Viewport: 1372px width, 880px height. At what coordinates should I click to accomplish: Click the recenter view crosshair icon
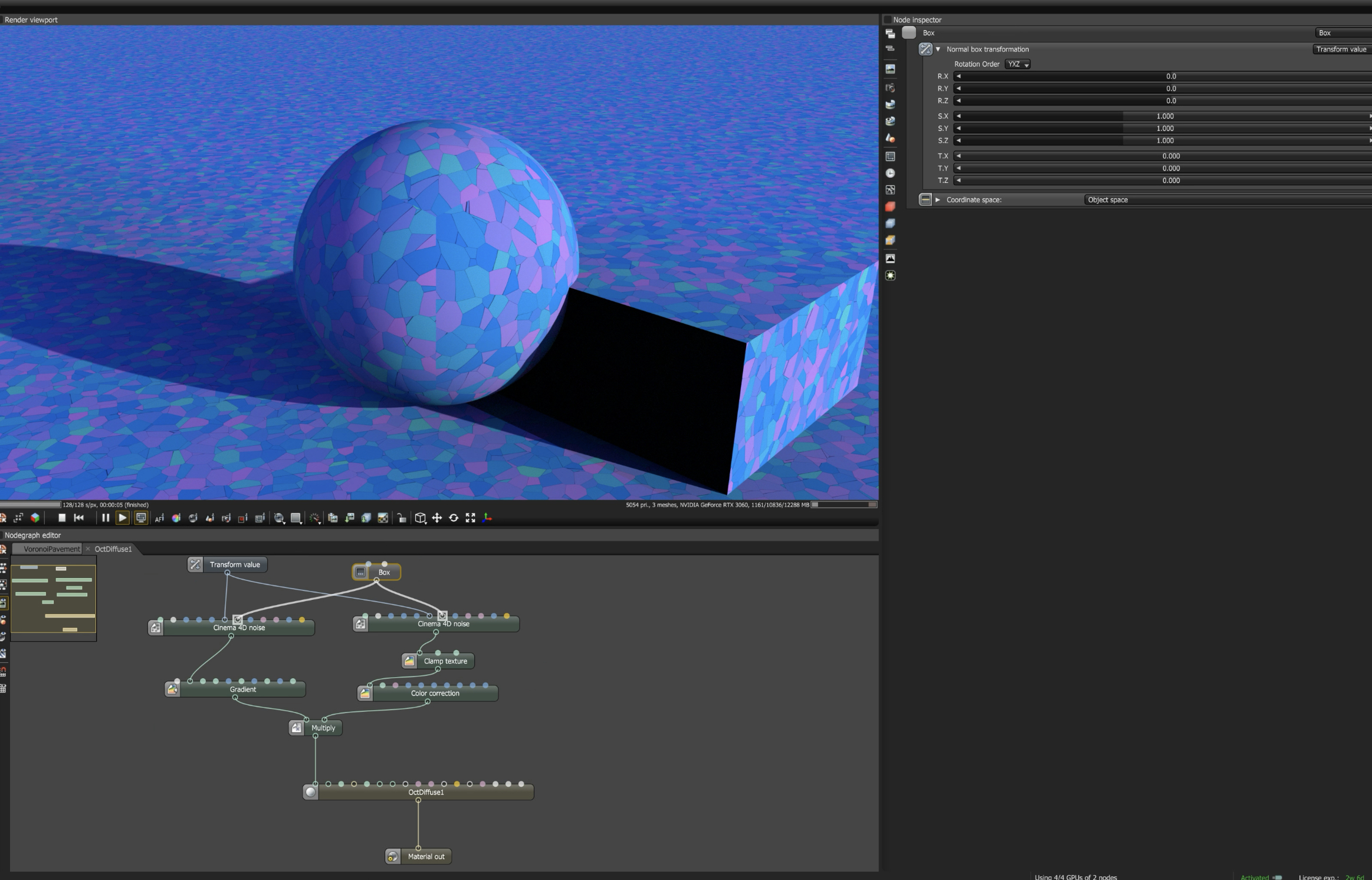pos(437,518)
